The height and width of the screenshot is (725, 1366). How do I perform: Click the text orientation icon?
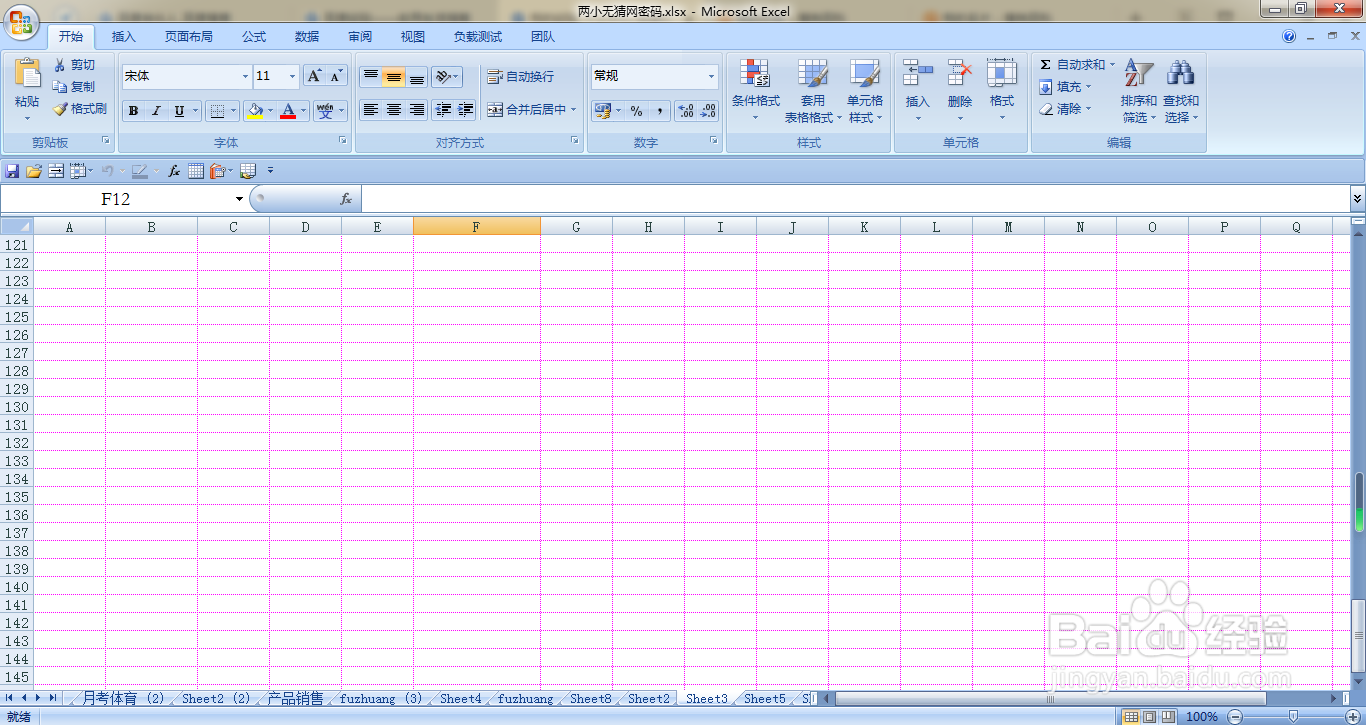[x=443, y=77]
